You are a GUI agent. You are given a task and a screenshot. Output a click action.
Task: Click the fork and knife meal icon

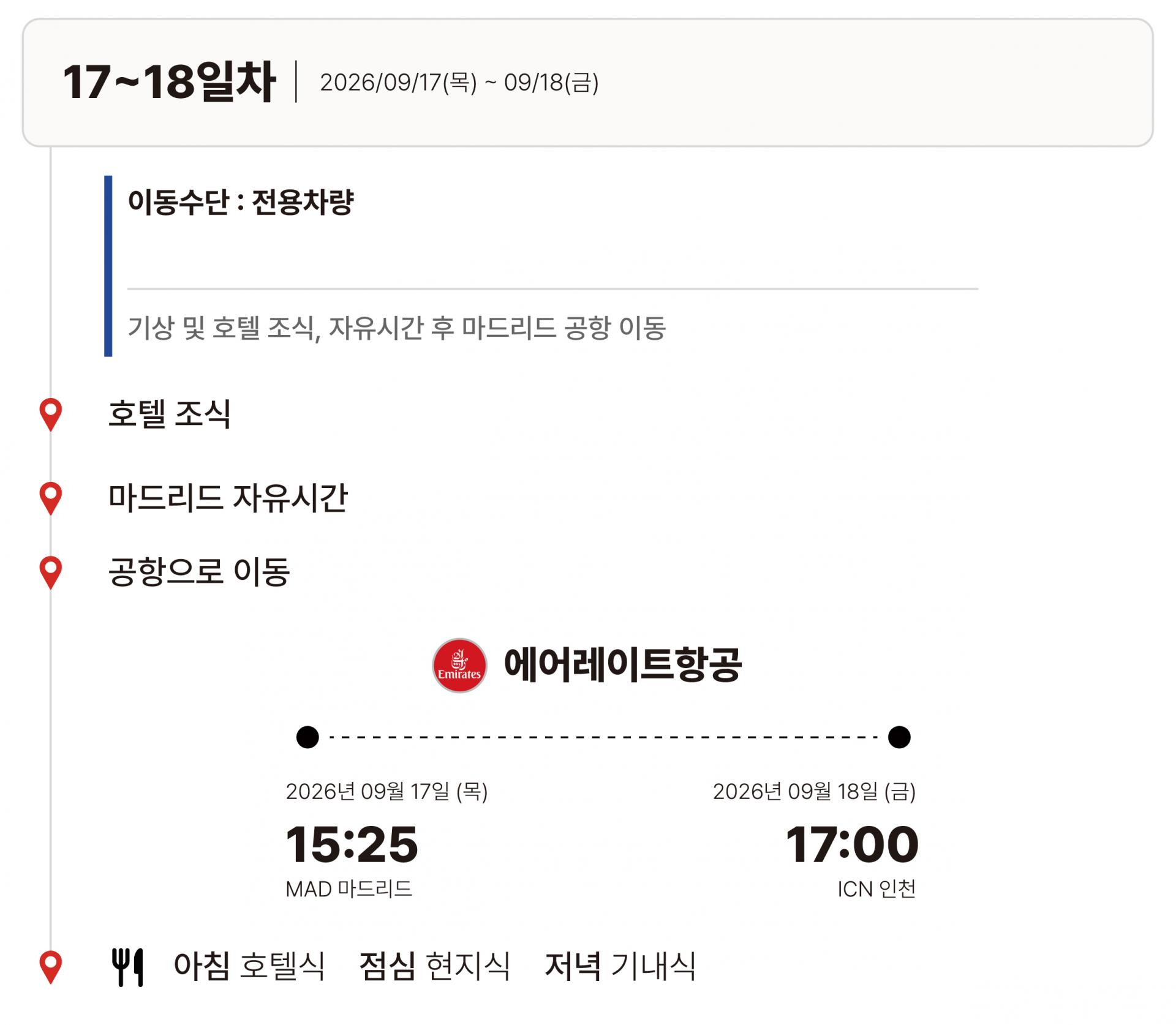(x=127, y=967)
